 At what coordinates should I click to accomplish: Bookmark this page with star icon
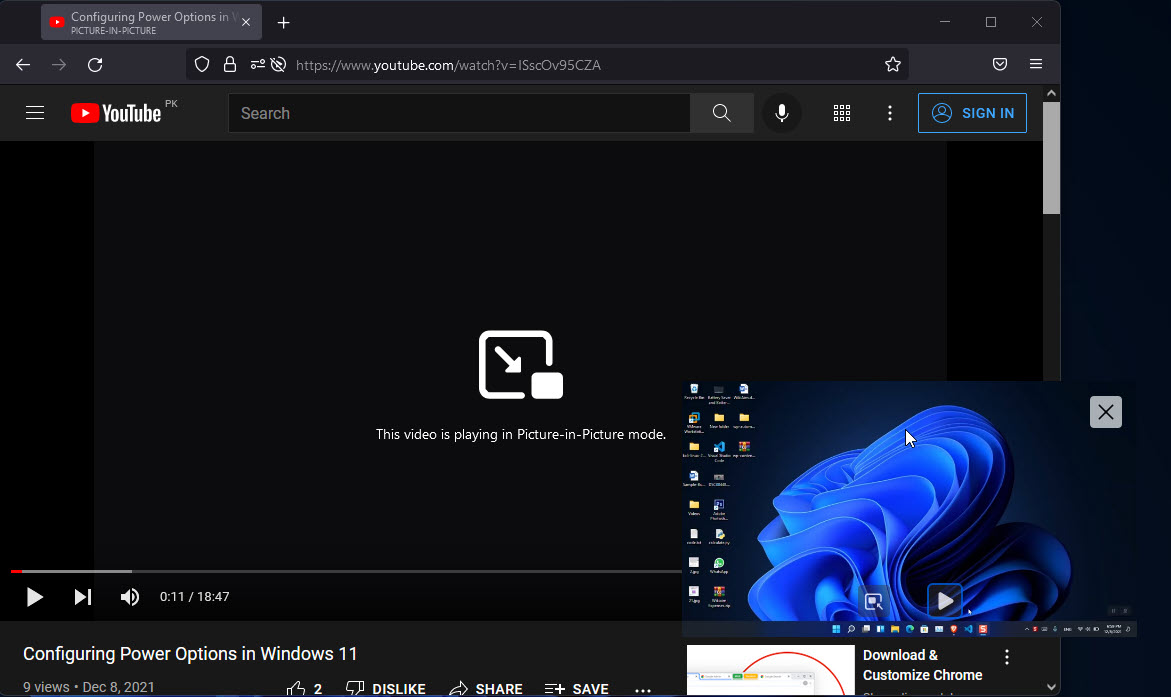tap(892, 65)
